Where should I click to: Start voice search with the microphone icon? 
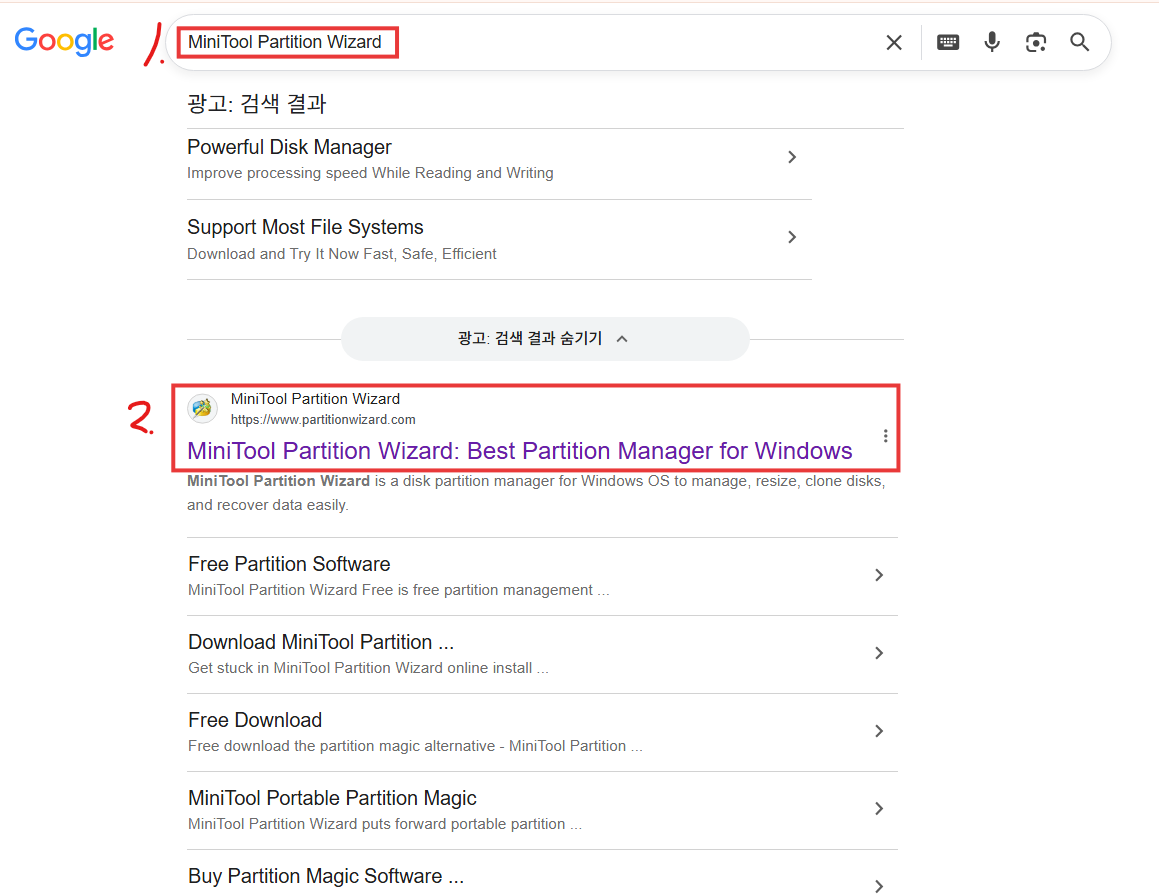pos(992,42)
